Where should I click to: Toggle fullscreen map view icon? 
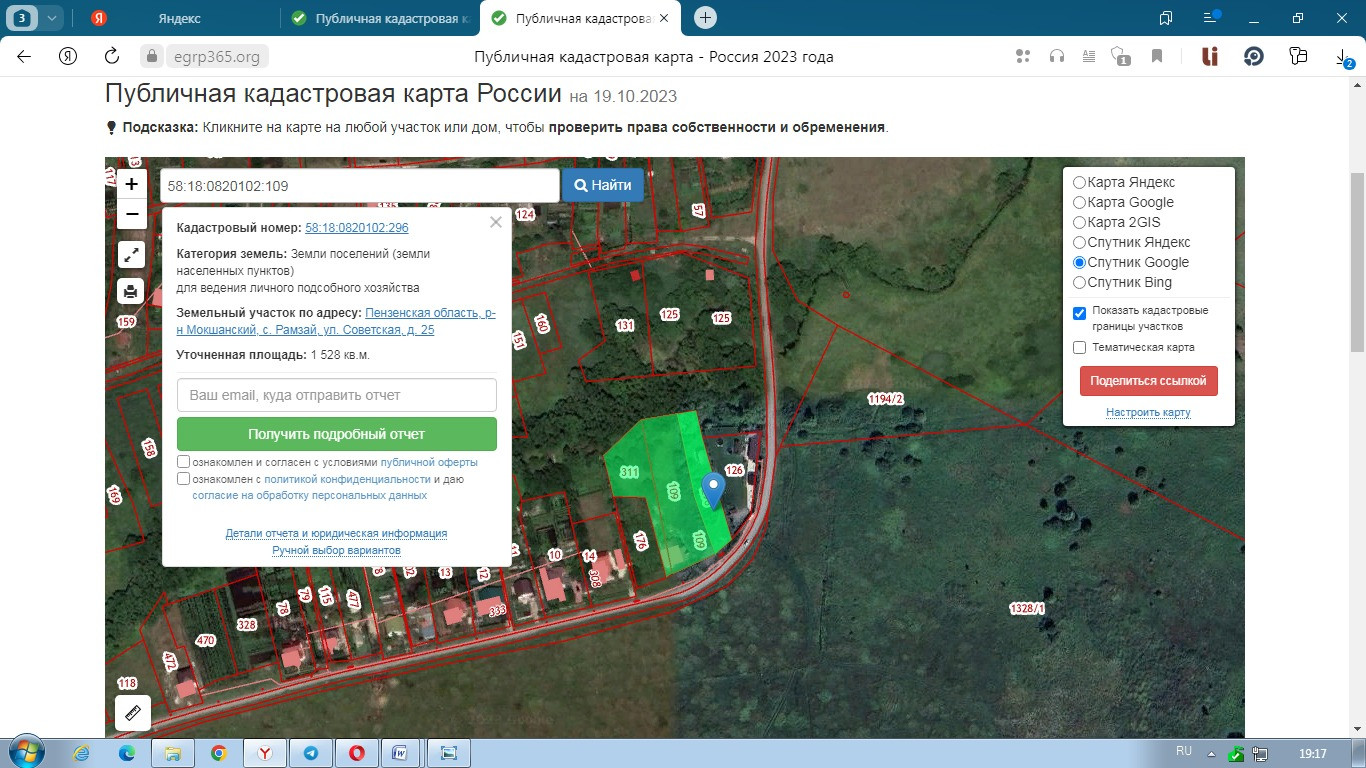[131, 254]
